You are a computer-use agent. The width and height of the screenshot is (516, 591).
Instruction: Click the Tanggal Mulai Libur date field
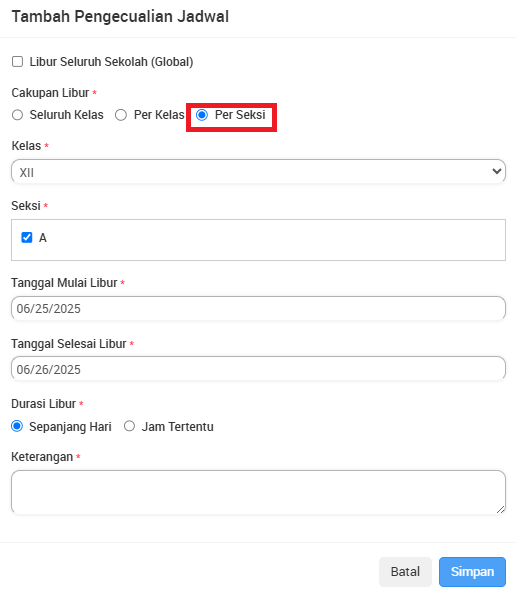click(258, 308)
